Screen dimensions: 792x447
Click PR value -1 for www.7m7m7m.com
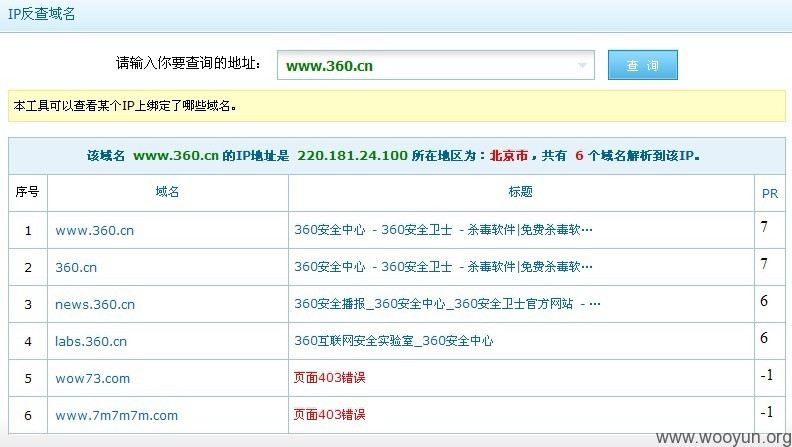[x=767, y=412]
